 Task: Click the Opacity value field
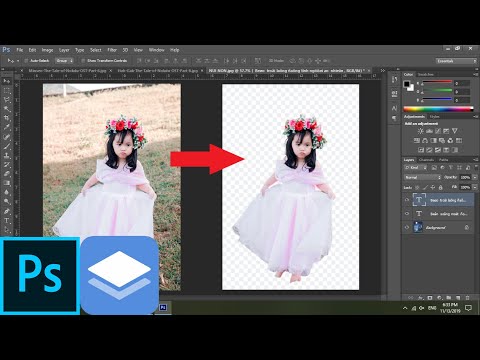tap(465, 177)
